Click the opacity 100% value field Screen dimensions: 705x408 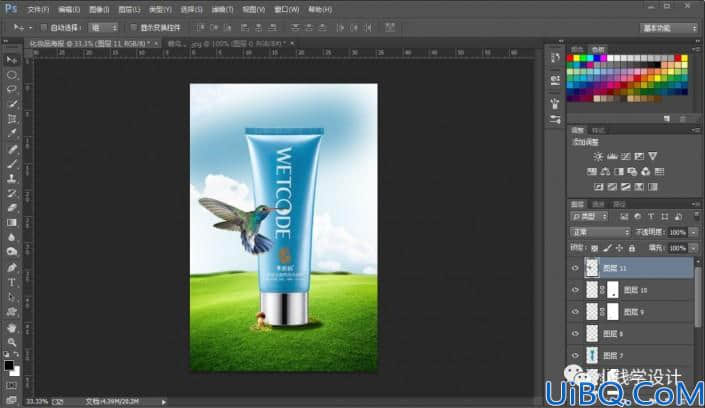(678, 233)
